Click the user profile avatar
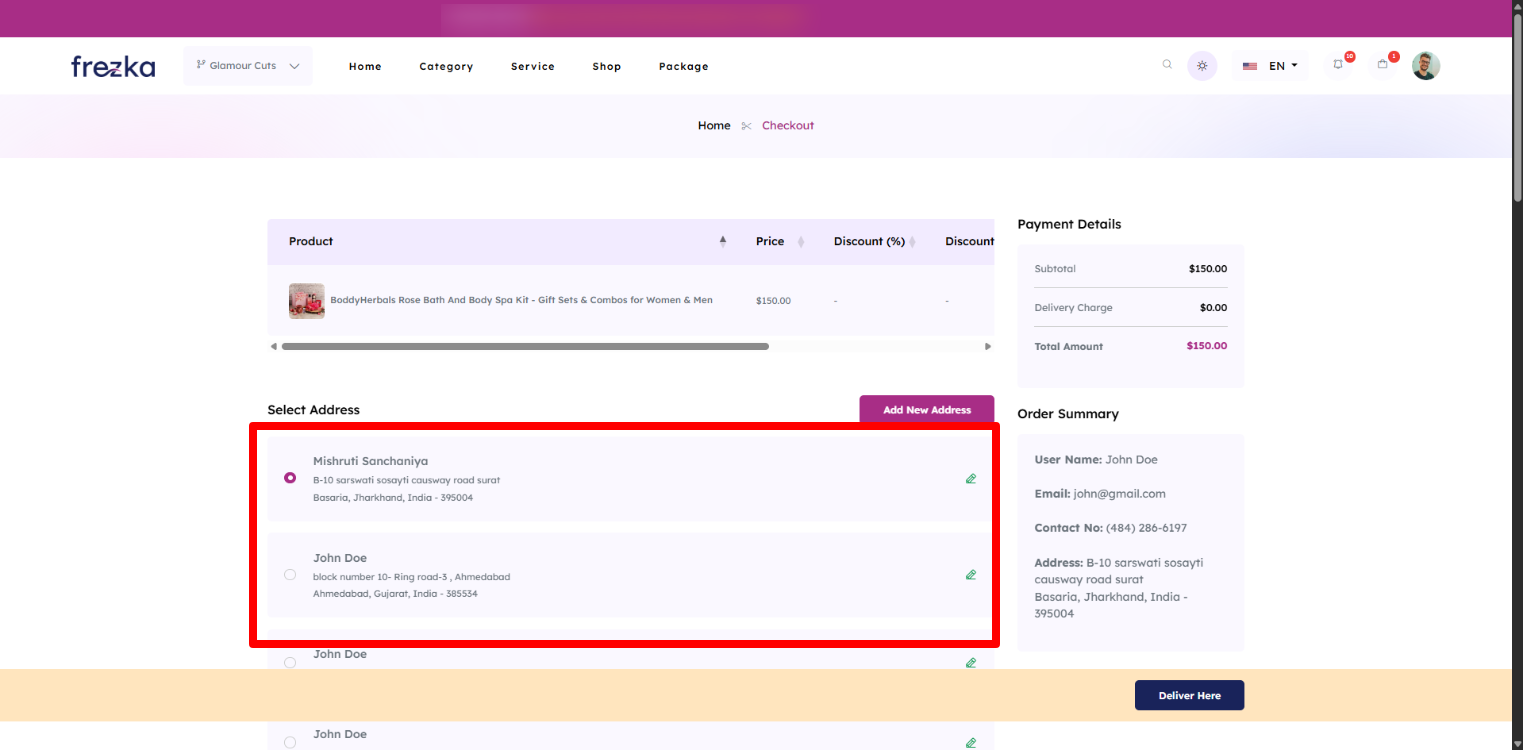This screenshot has height=750, width=1523. [x=1425, y=66]
